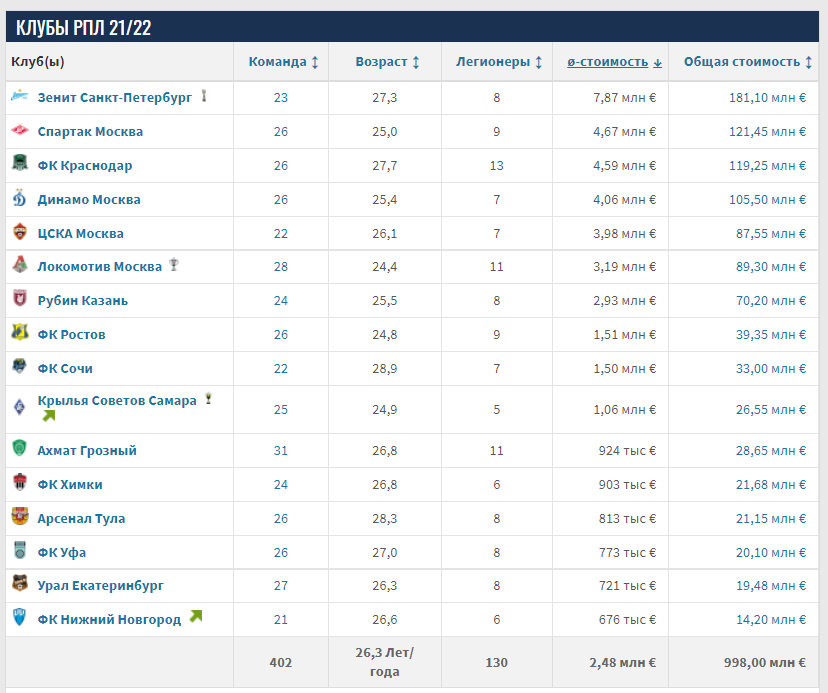The image size is (828, 693).
Task: Click Nizhny Novgorod's total value 14,20 млн €
Action: tap(771, 619)
